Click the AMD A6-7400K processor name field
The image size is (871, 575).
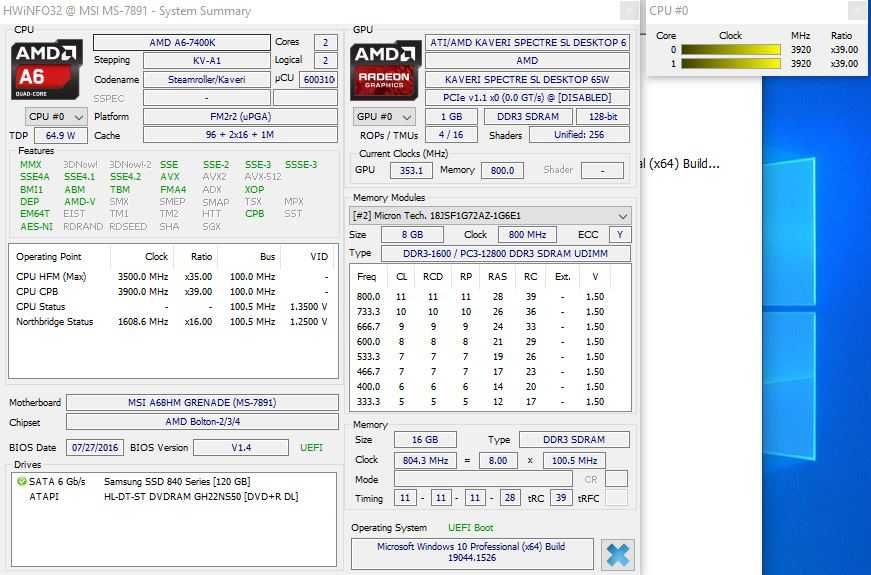182,43
